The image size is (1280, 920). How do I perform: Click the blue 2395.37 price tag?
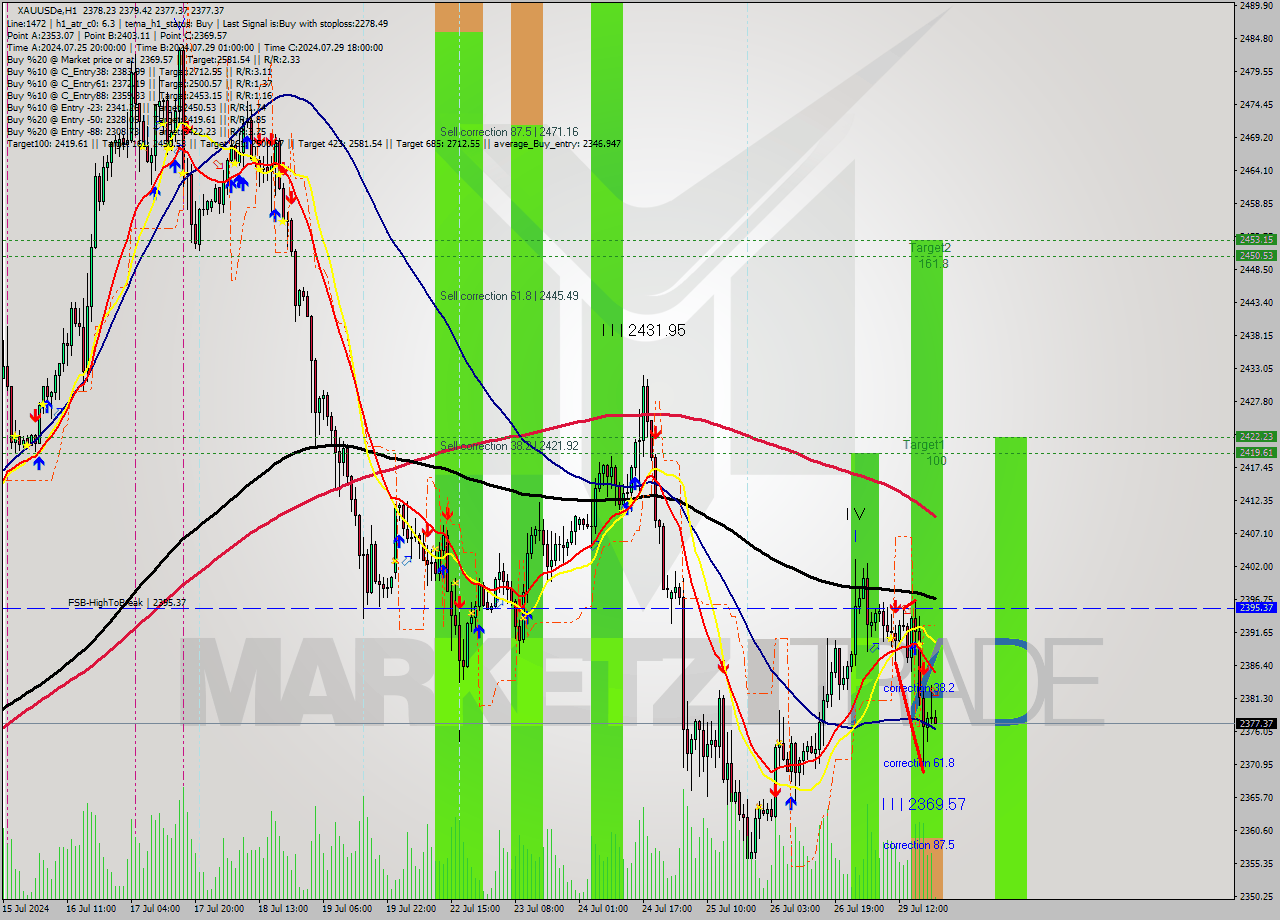(x=1256, y=607)
